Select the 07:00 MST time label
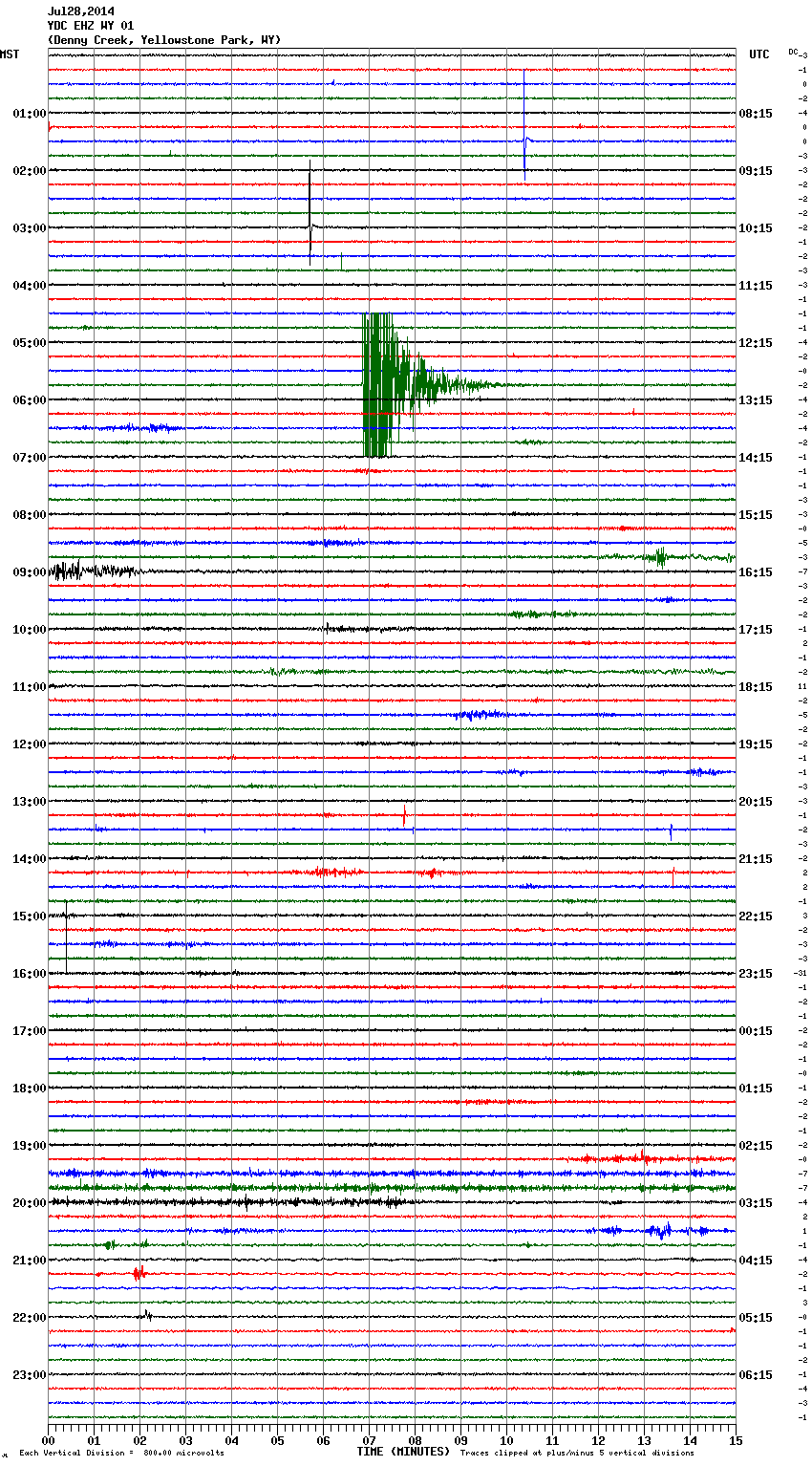This screenshot has height=1466, width=812. point(30,458)
